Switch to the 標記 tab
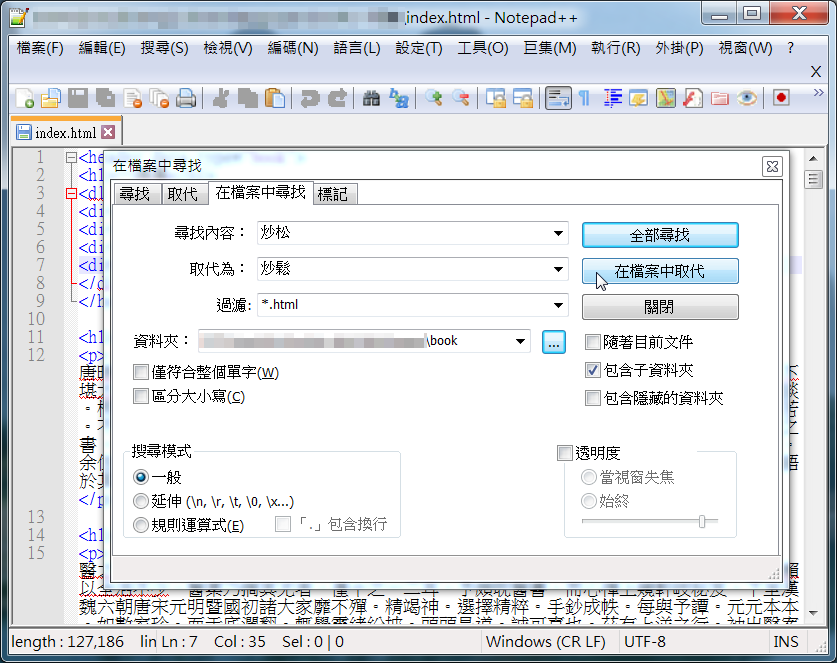 [333, 194]
